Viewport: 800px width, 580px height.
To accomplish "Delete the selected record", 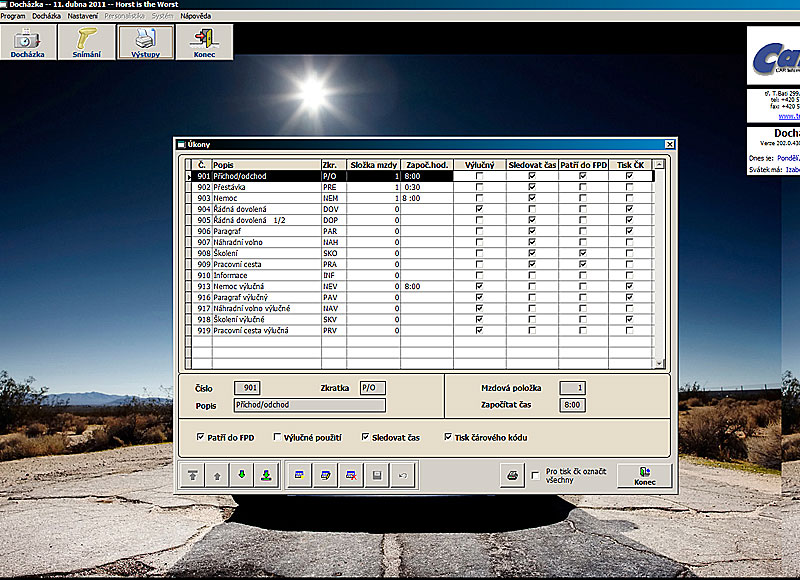I will 351,475.
